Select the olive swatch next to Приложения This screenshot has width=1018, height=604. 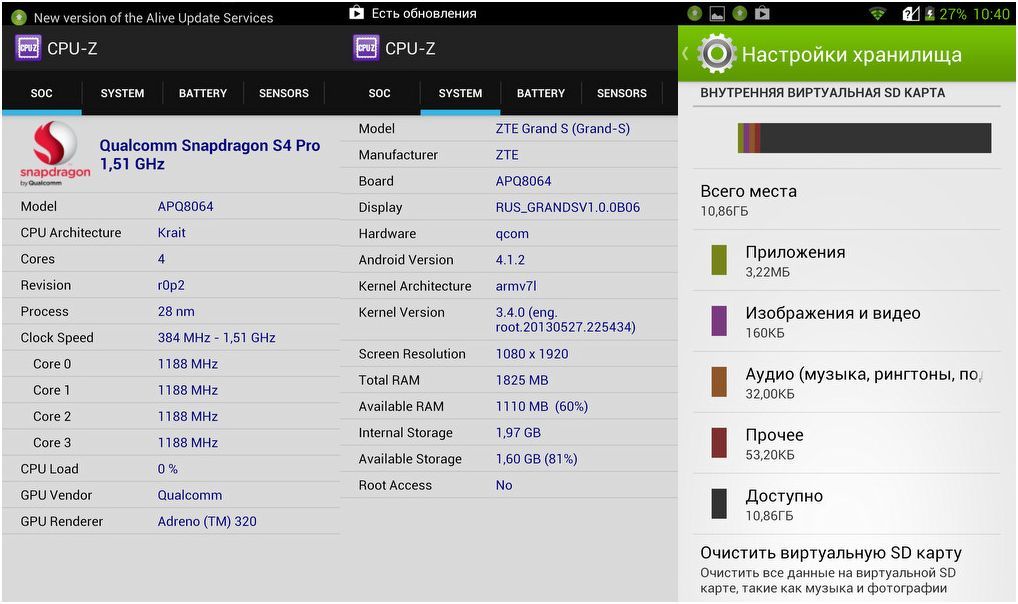(719, 260)
